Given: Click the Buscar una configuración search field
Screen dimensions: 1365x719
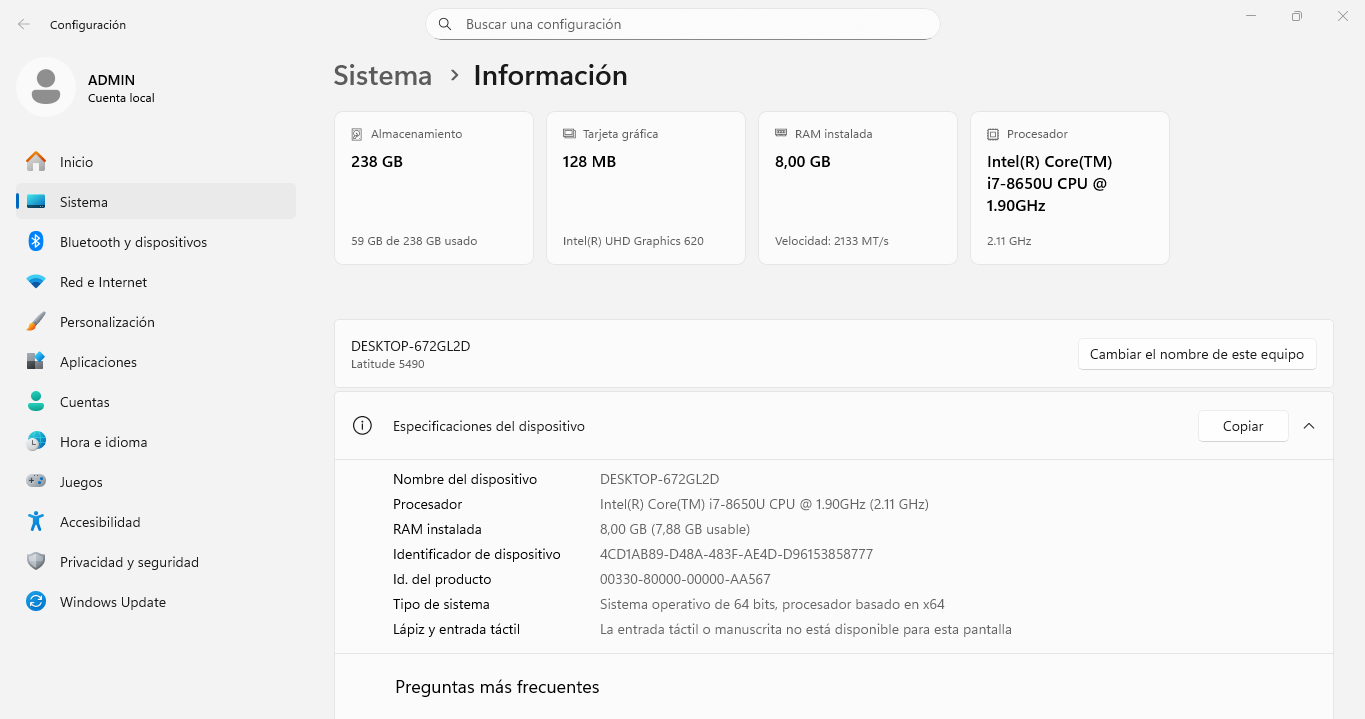Looking at the screenshot, I should click(x=683, y=24).
